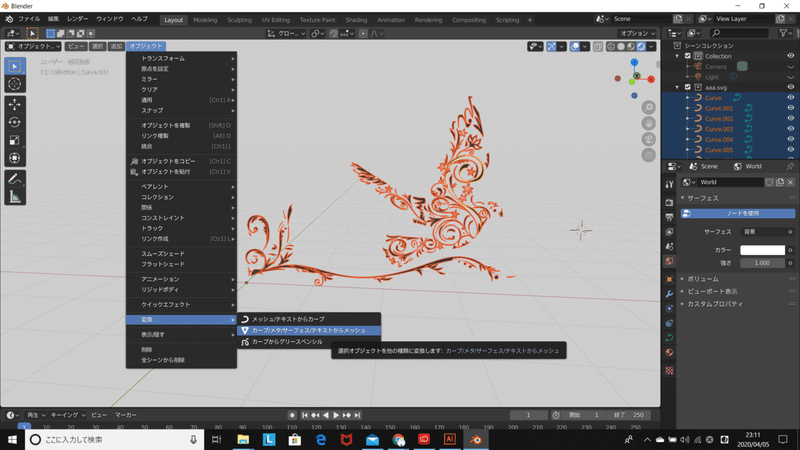Collapse the Collection tree in outliner
Viewport: 800px width, 450px height.
678,56
